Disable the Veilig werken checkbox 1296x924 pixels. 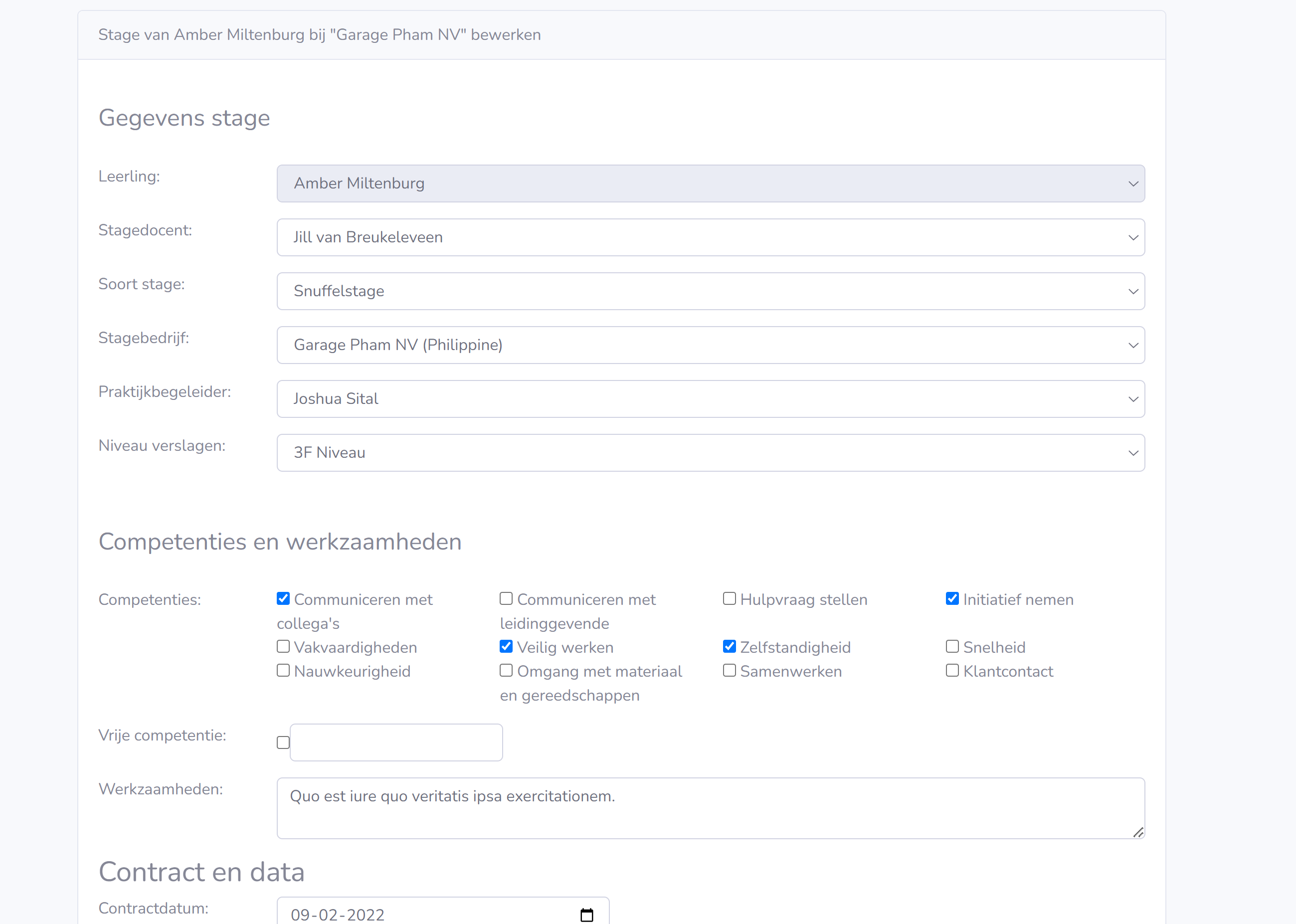point(506,646)
